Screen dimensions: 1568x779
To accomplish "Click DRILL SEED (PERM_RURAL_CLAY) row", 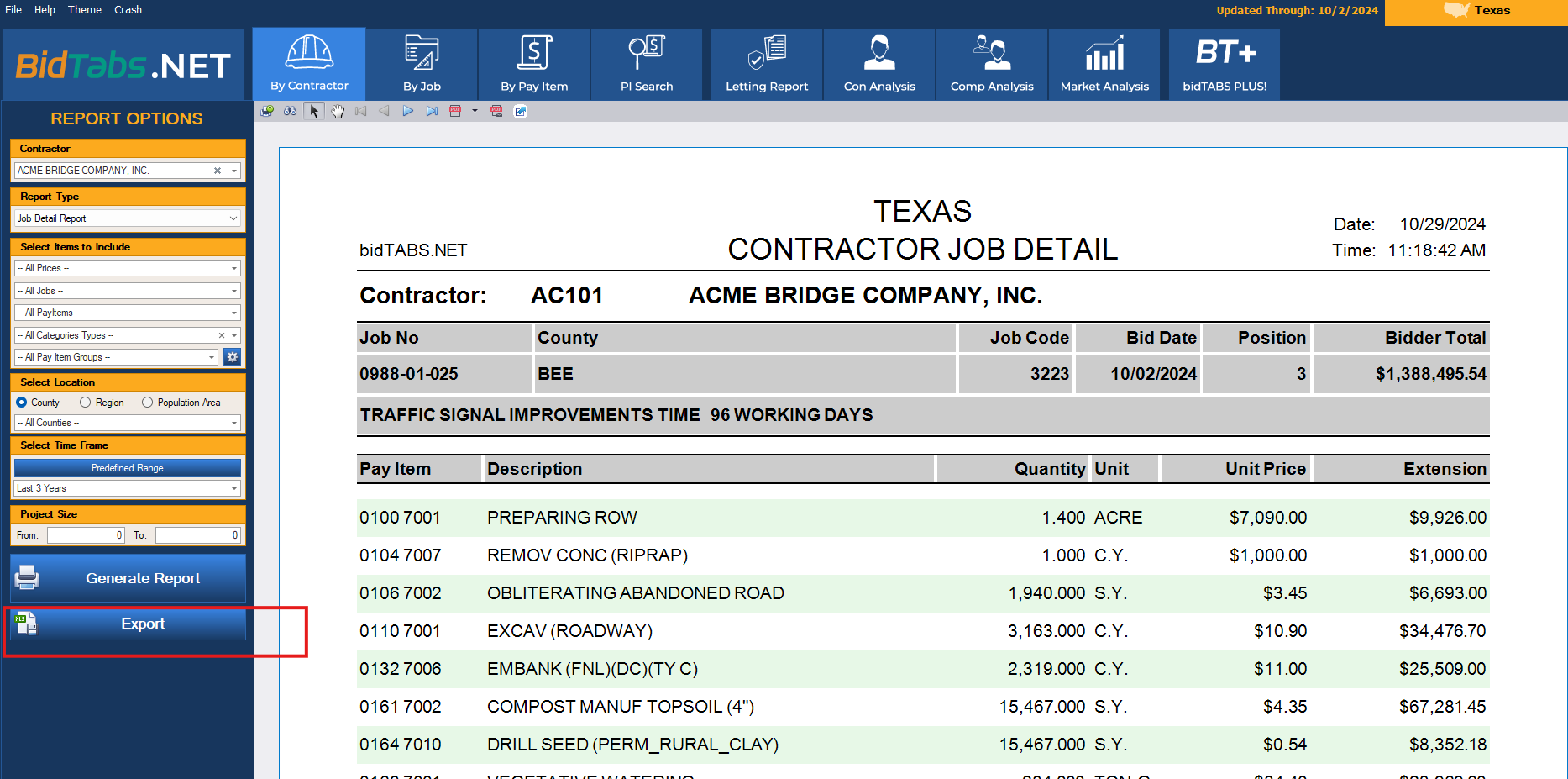I will (x=923, y=745).
